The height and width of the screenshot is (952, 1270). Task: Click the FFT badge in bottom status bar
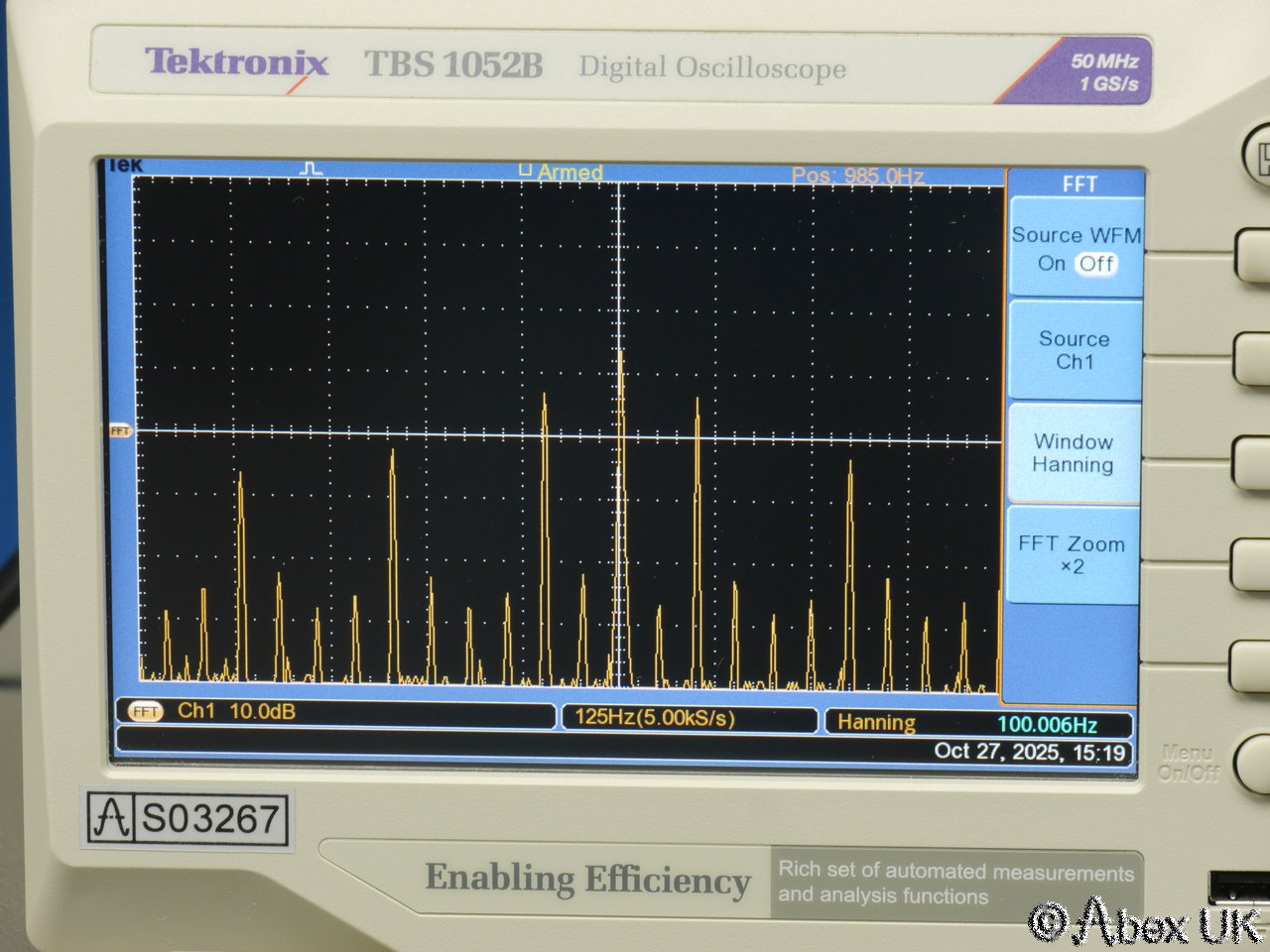(146, 711)
